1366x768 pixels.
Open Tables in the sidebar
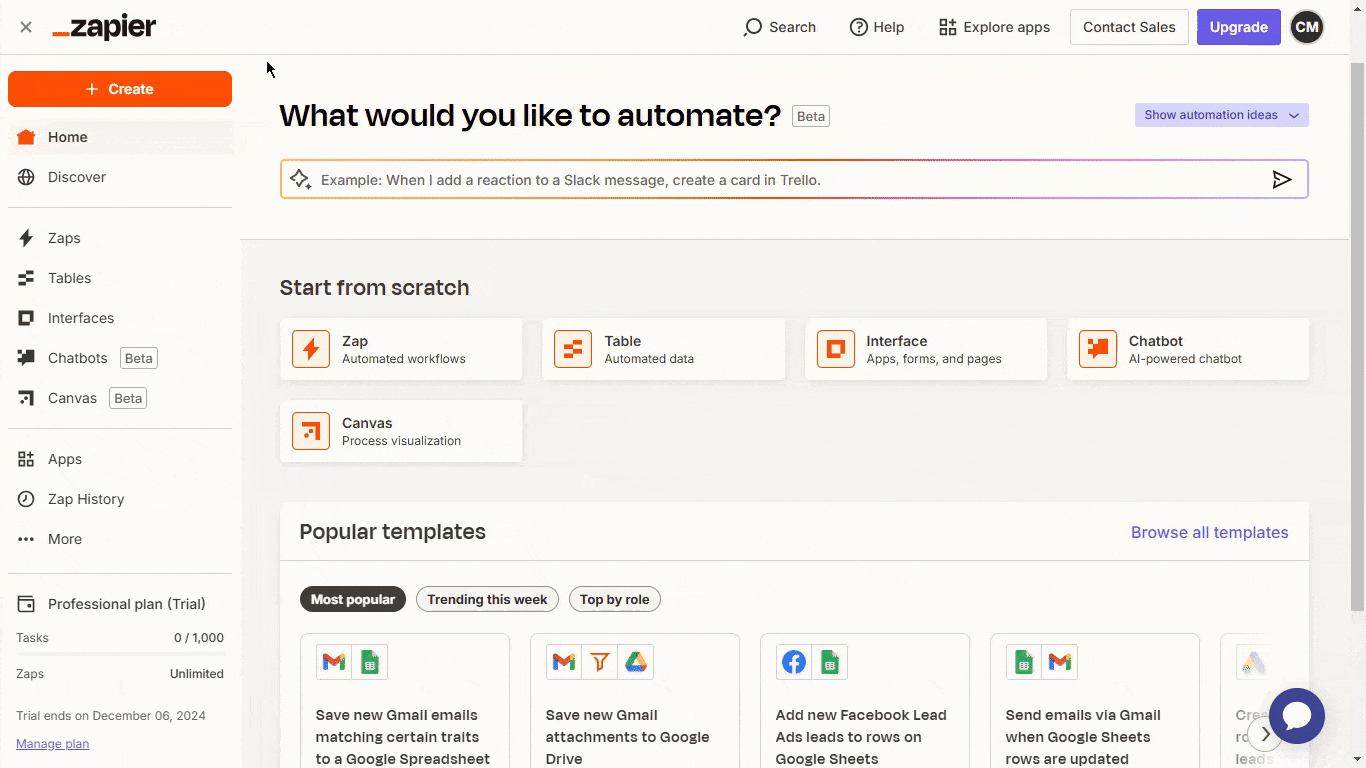point(120,278)
